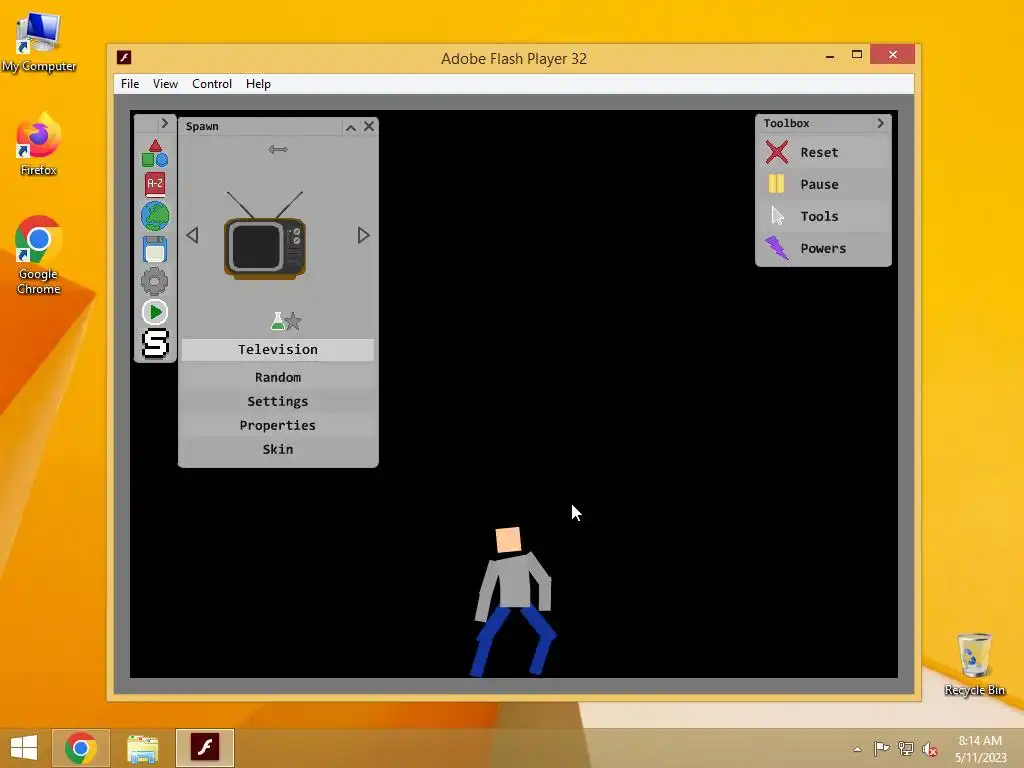
Task: Select the Television name field
Action: tap(278, 349)
